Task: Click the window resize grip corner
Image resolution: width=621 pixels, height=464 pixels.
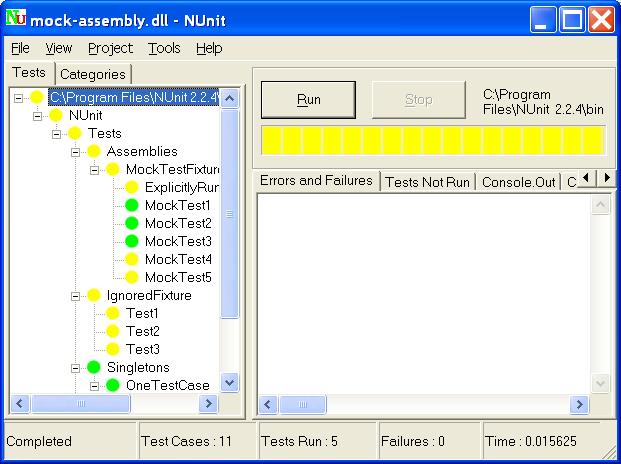Action: [609, 452]
